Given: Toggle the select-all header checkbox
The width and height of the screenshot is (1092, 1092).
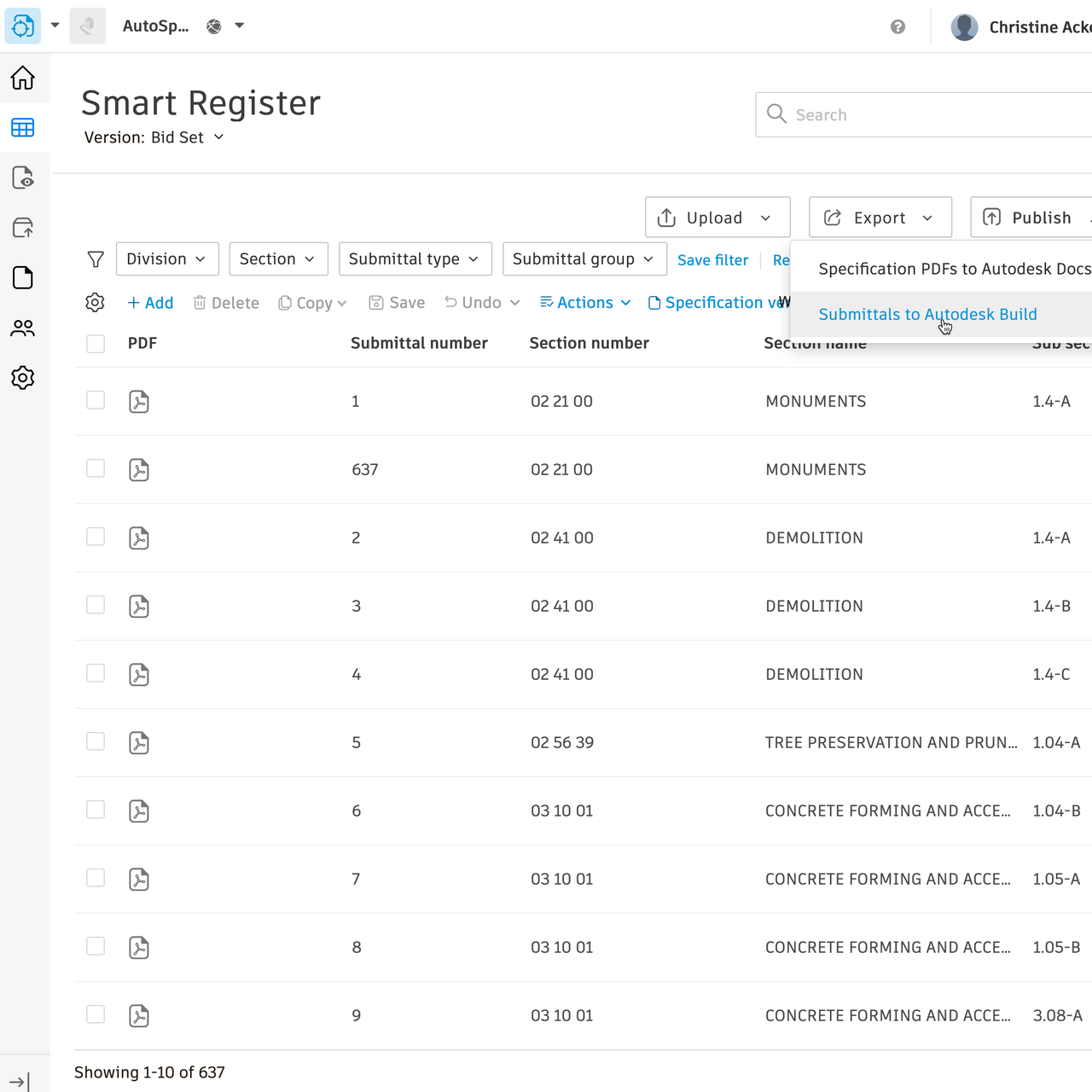Looking at the screenshot, I should (x=96, y=344).
